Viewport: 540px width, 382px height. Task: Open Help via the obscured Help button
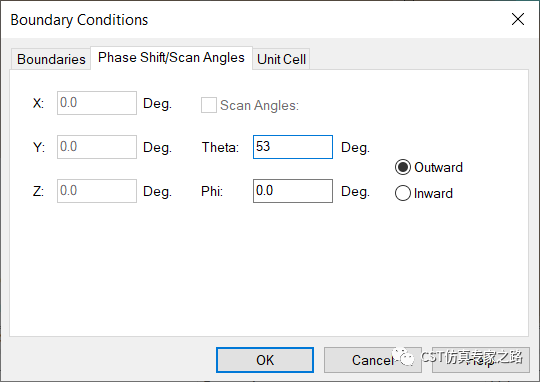point(481,360)
